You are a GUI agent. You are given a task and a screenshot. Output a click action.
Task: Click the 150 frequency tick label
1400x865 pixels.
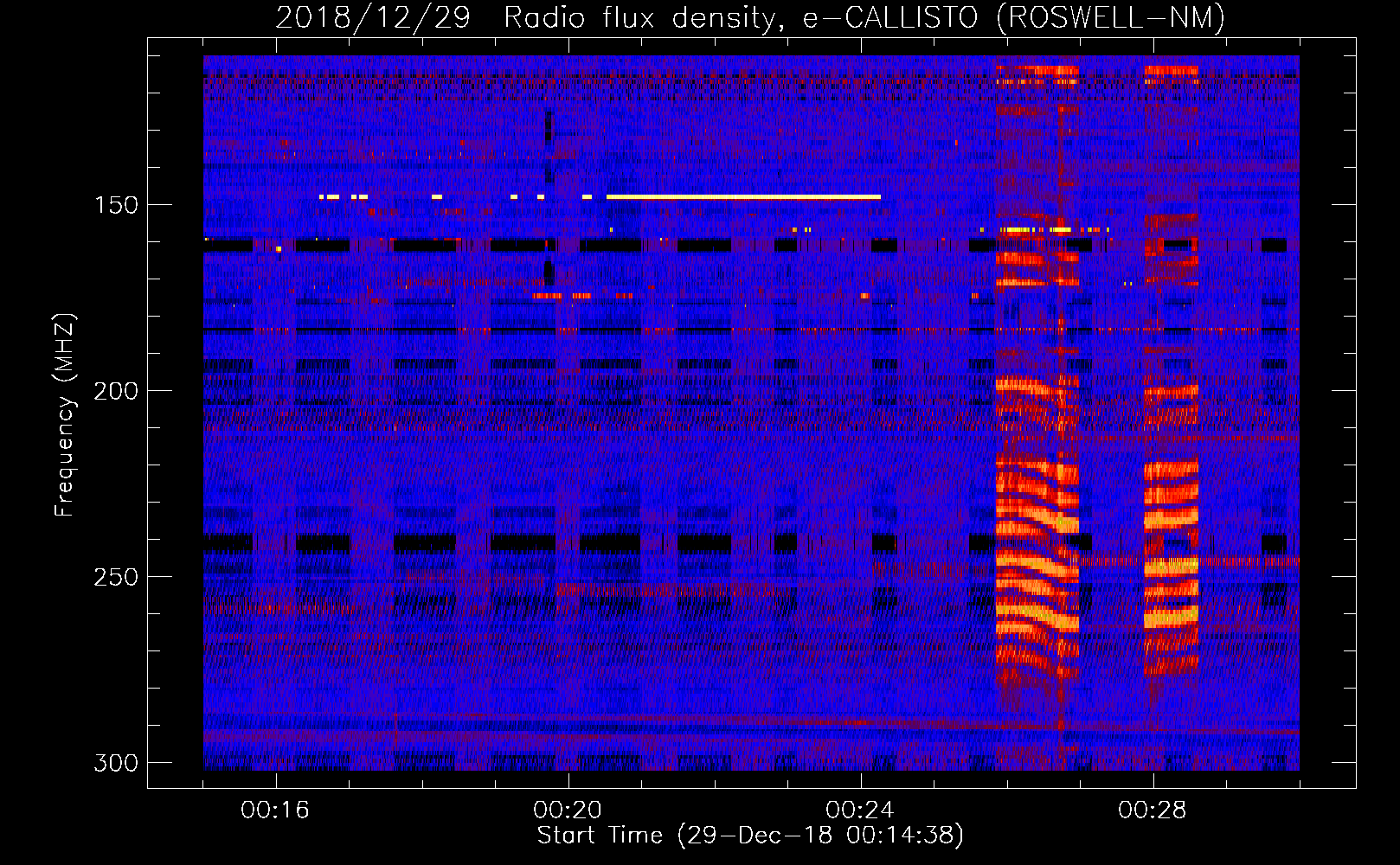[x=115, y=205]
